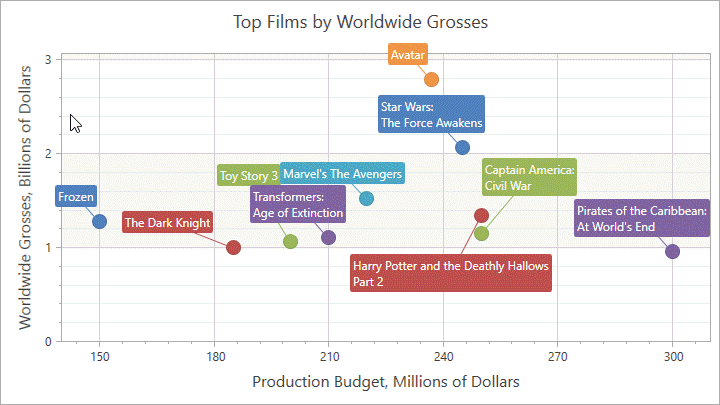This screenshot has width=720, height=405.
Task: Click the teal Marvel's Avengers data point
Action: (366, 198)
